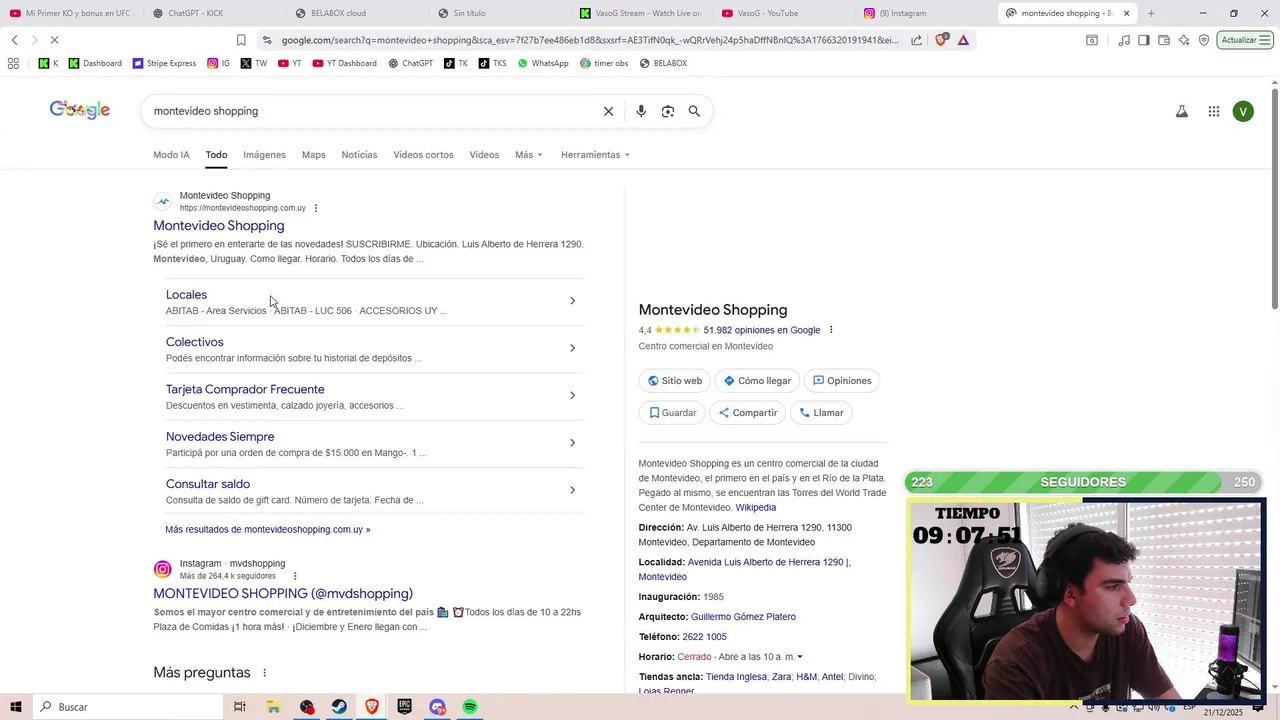Switch to VasoG - YouTube browser tab

[783, 13]
